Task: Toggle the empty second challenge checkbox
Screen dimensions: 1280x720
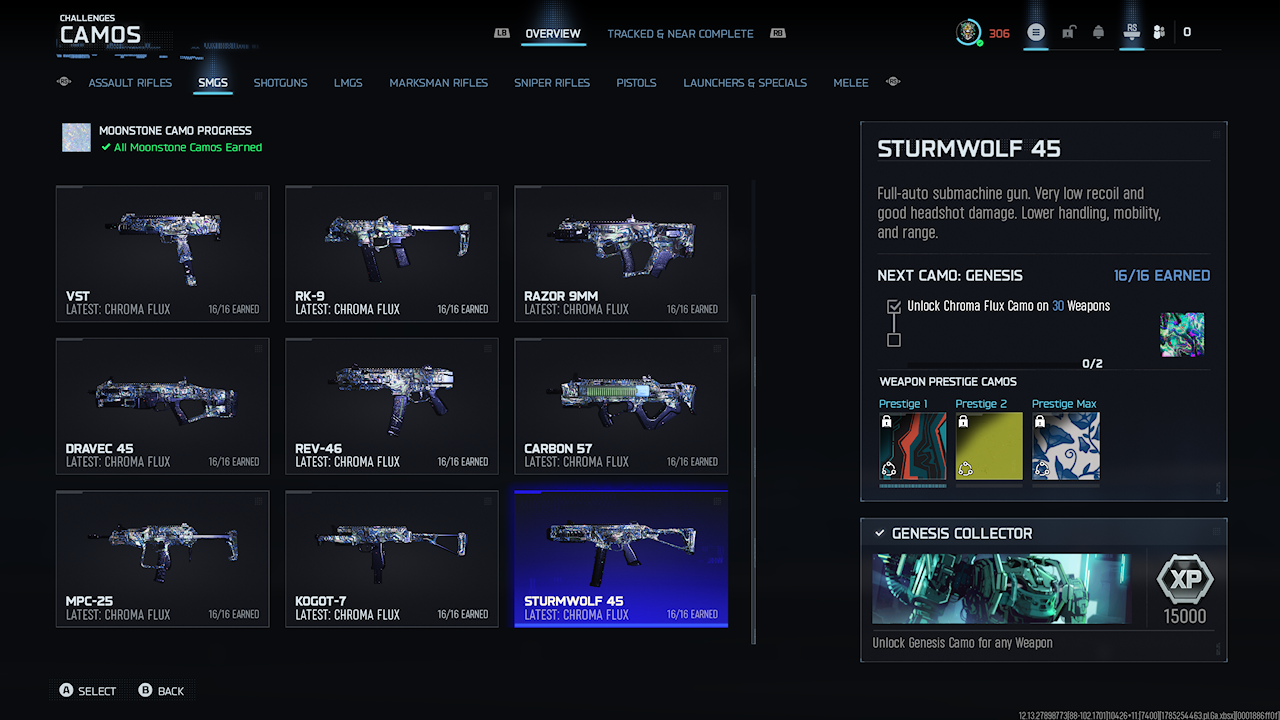Action: (x=894, y=340)
